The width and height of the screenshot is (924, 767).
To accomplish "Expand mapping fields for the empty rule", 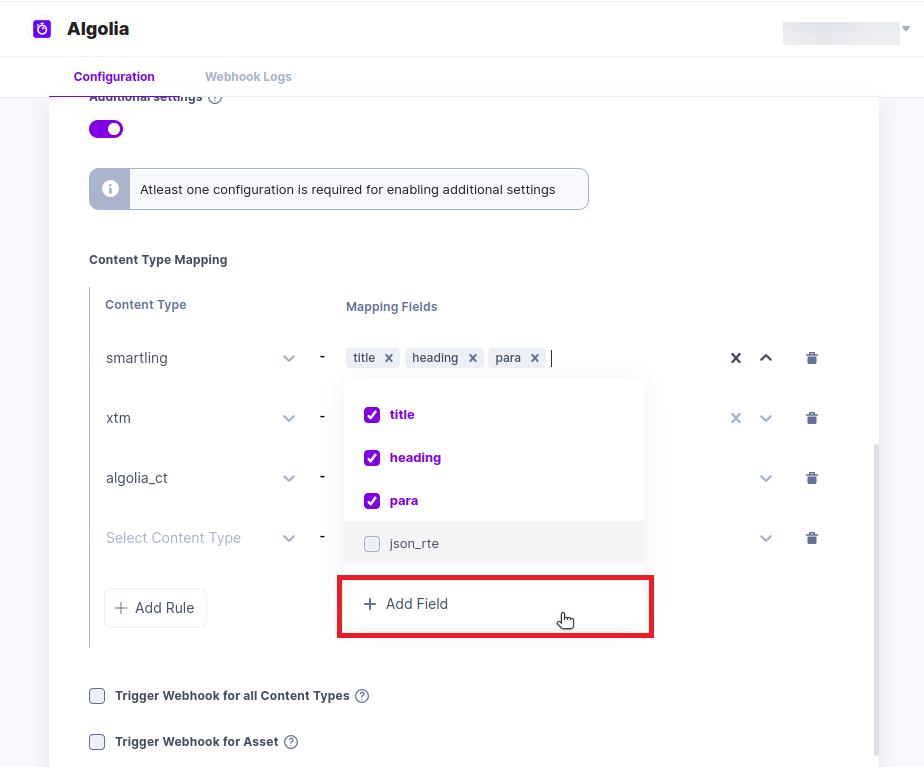I will tap(765, 538).
